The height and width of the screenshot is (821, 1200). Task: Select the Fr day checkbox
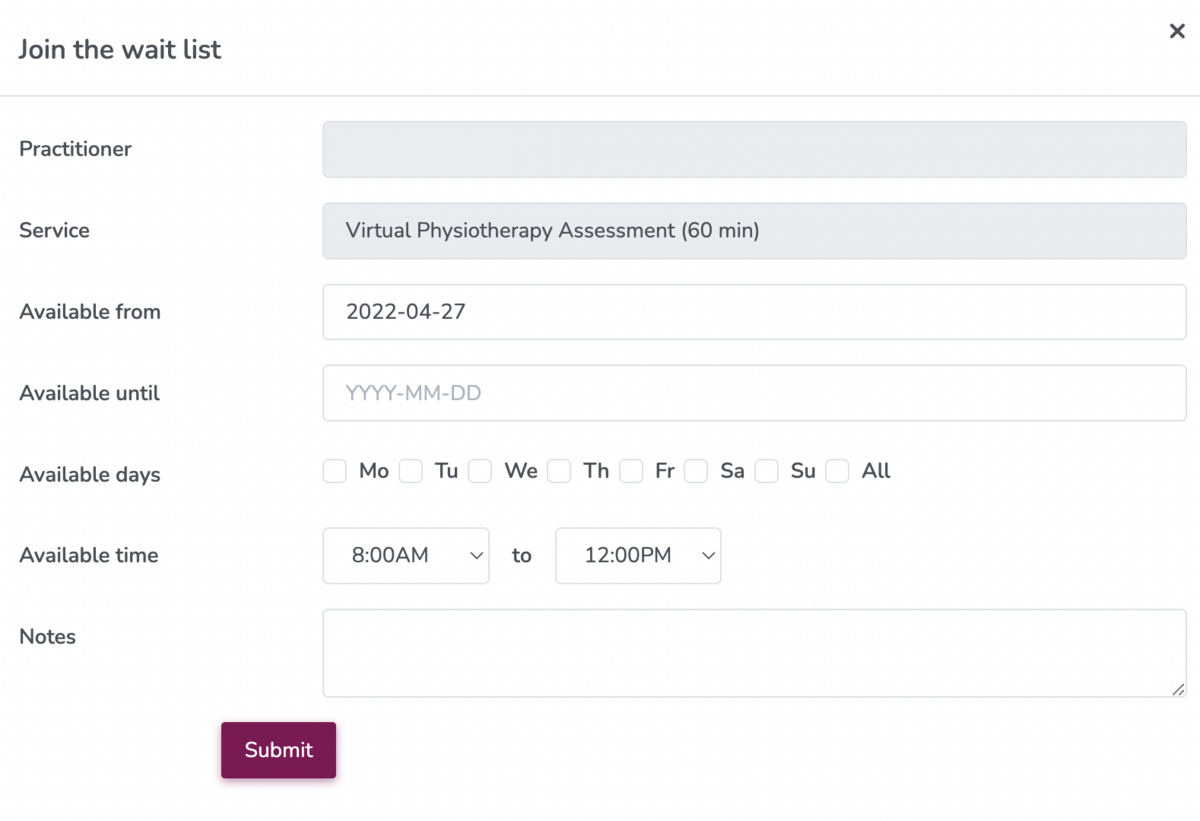[x=631, y=471]
